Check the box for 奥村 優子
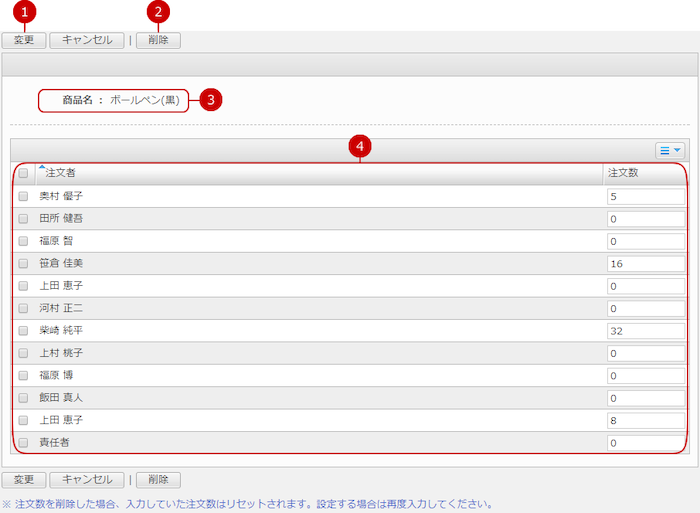Image resolution: width=700 pixels, height=513 pixels. pyautogui.click(x=24, y=196)
